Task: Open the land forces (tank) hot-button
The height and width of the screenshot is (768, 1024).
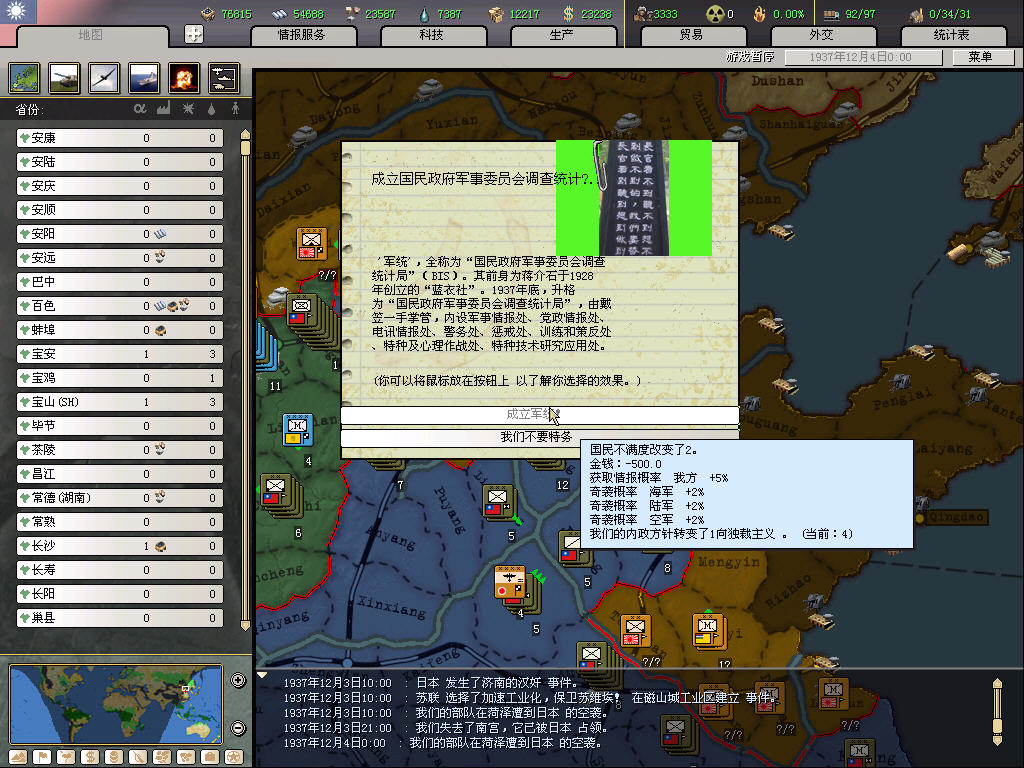Action: coord(65,78)
